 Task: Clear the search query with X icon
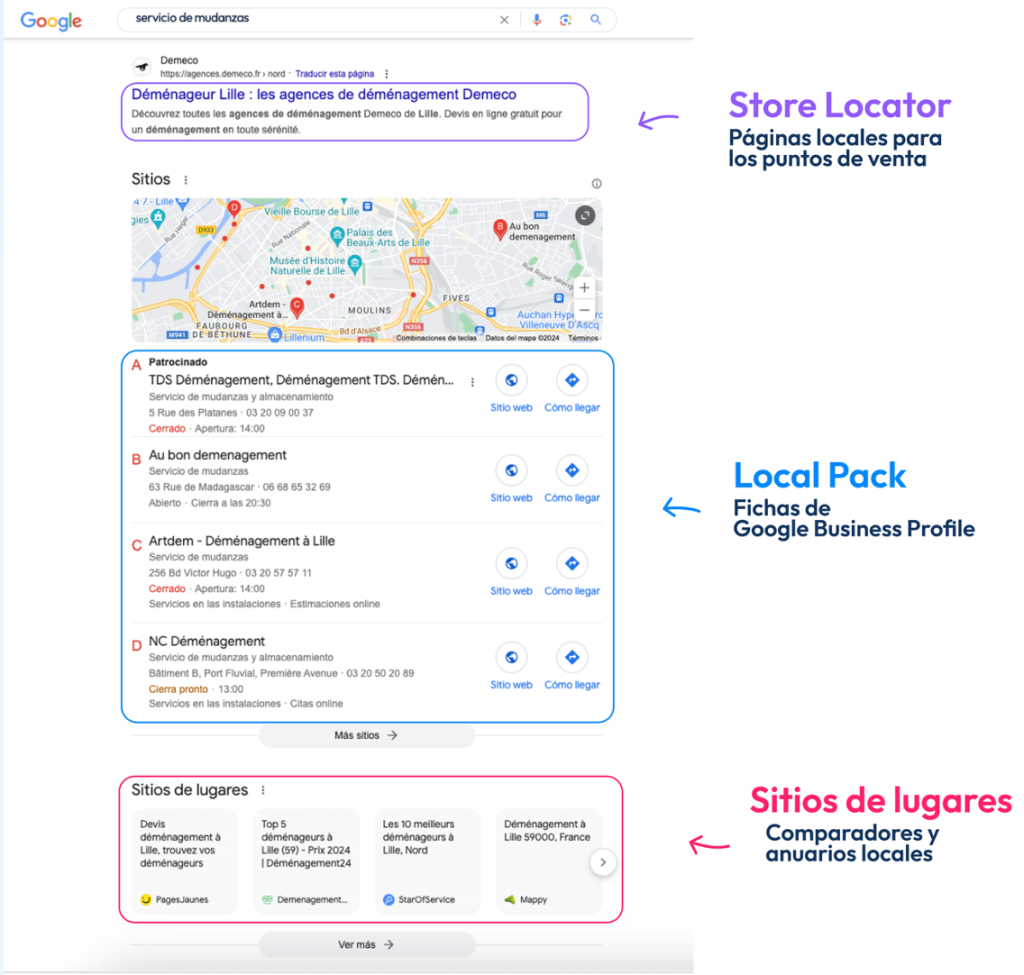click(504, 20)
